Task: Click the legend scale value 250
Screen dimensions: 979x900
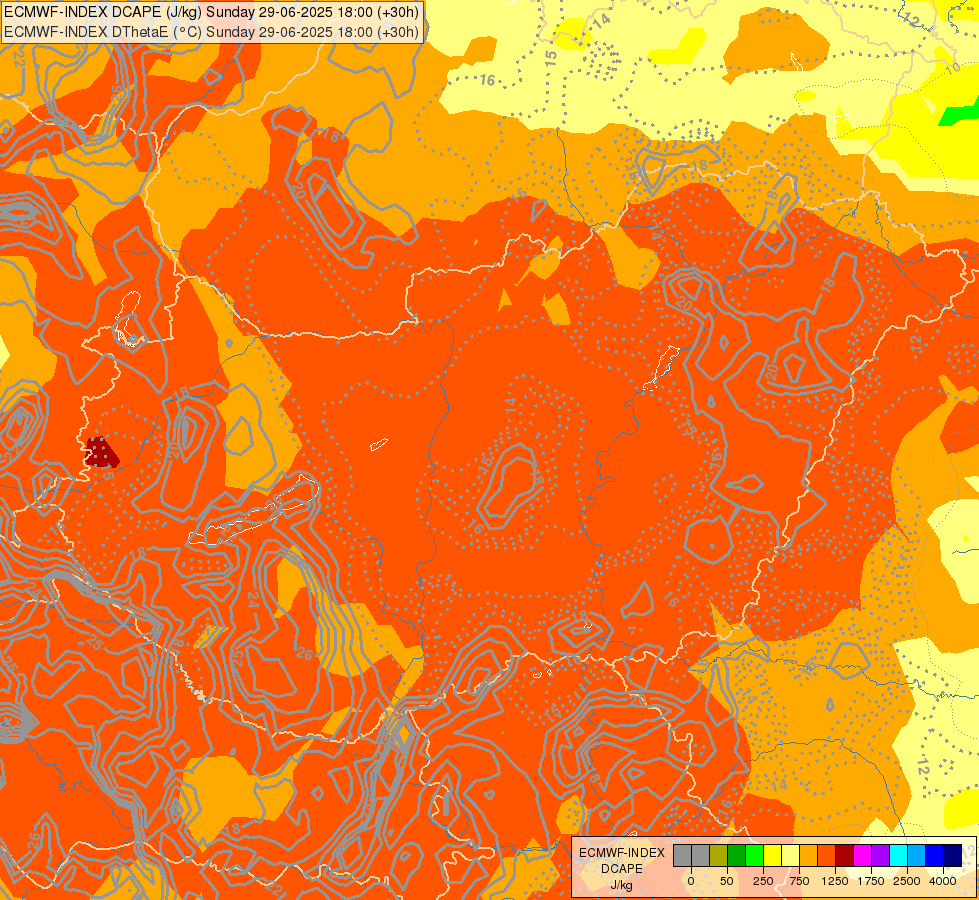Action: pyautogui.click(x=763, y=881)
